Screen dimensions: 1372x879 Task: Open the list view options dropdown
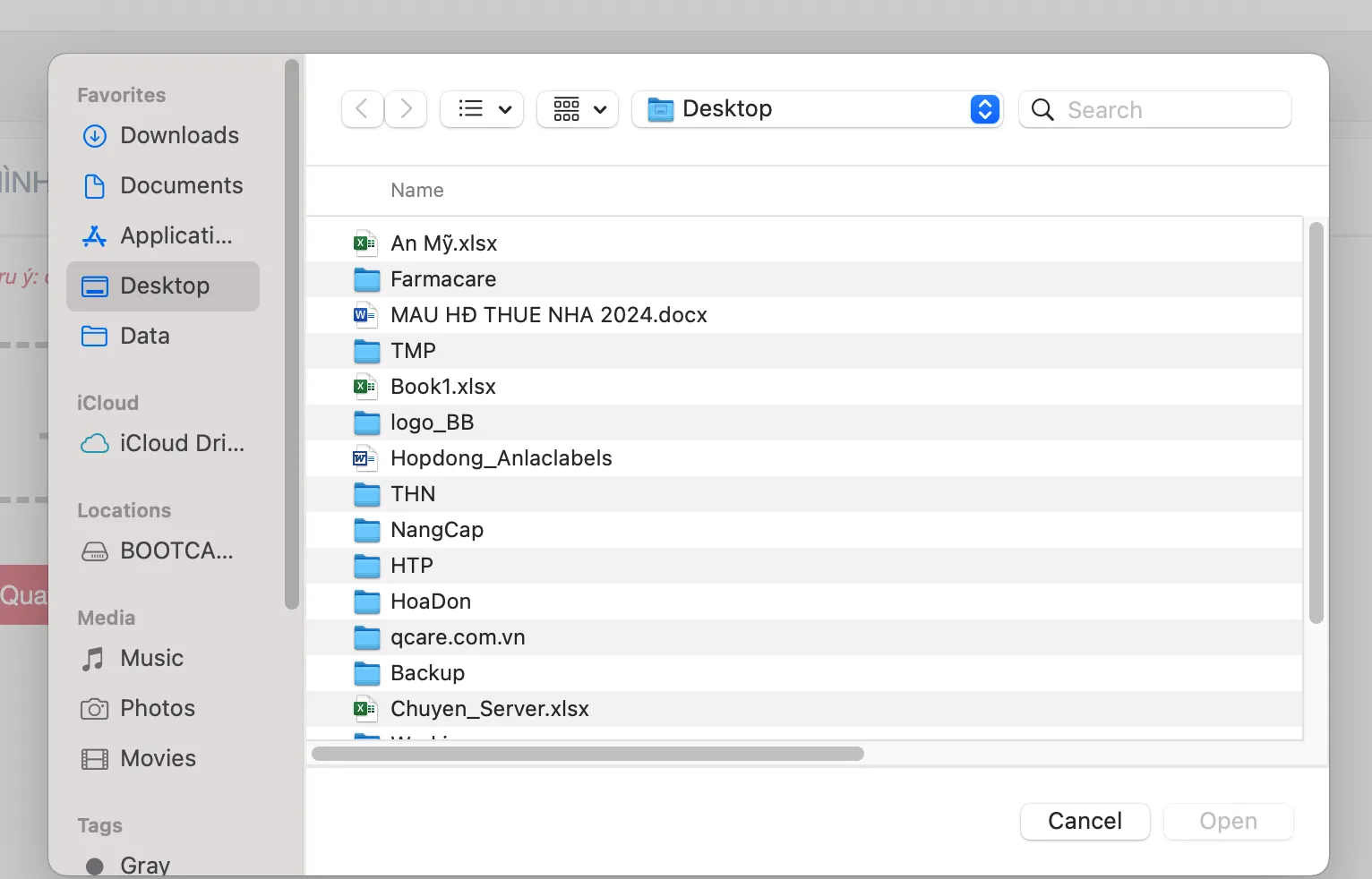tap(482, 109)
